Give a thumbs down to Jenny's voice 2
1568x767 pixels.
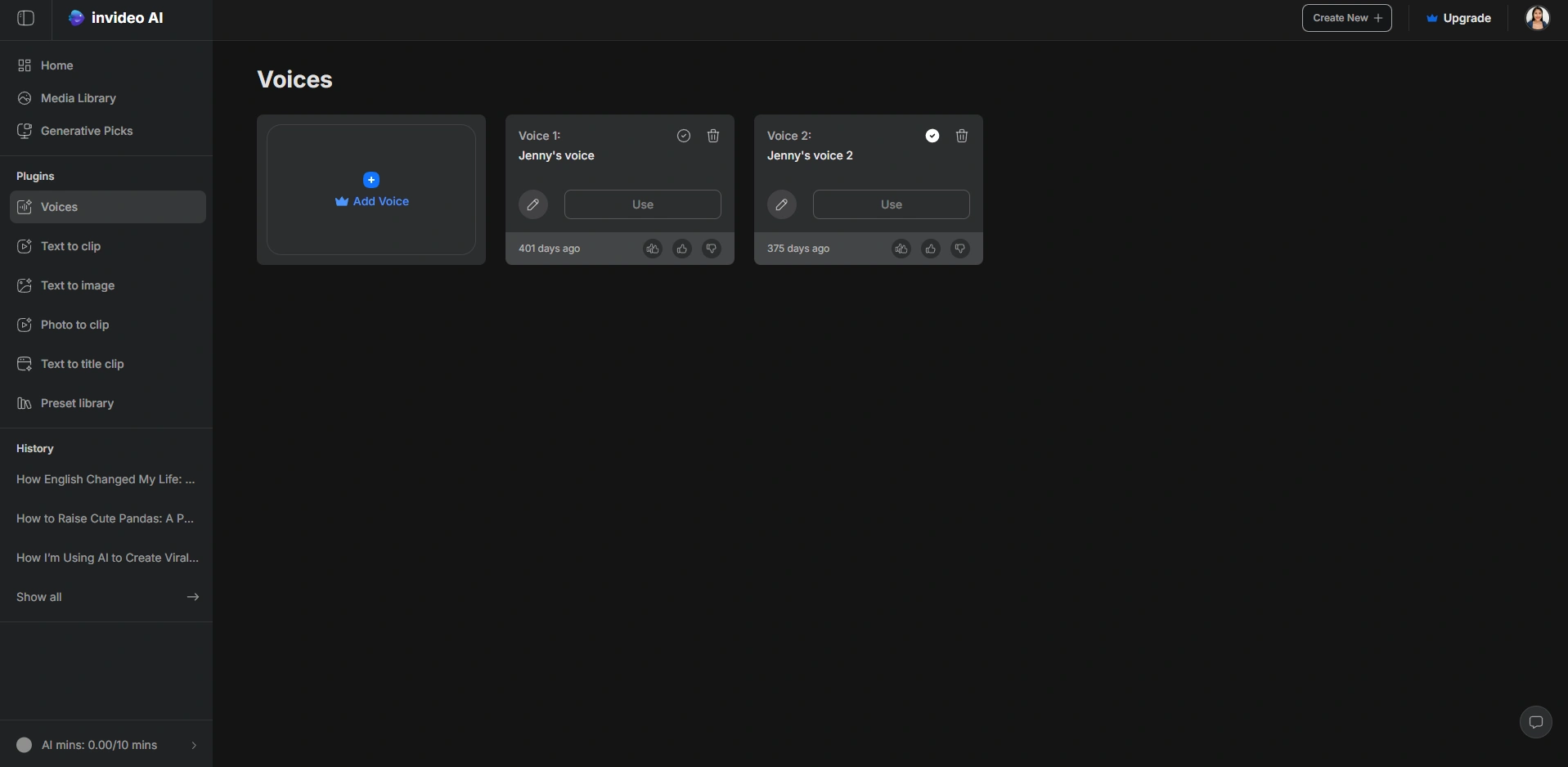960,249
